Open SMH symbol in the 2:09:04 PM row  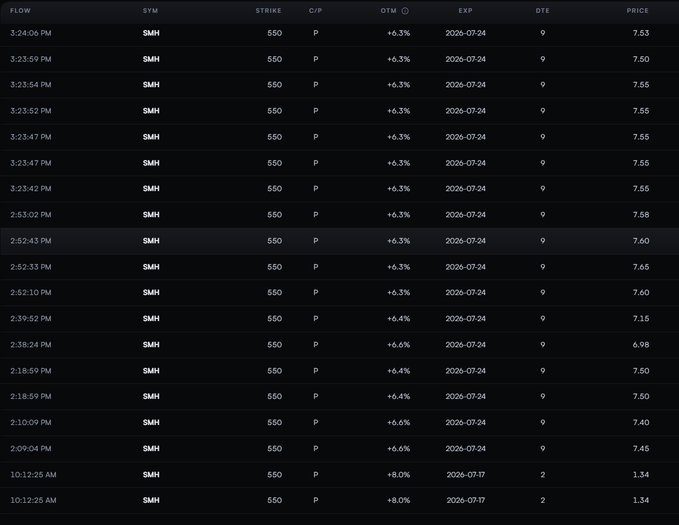151,448
